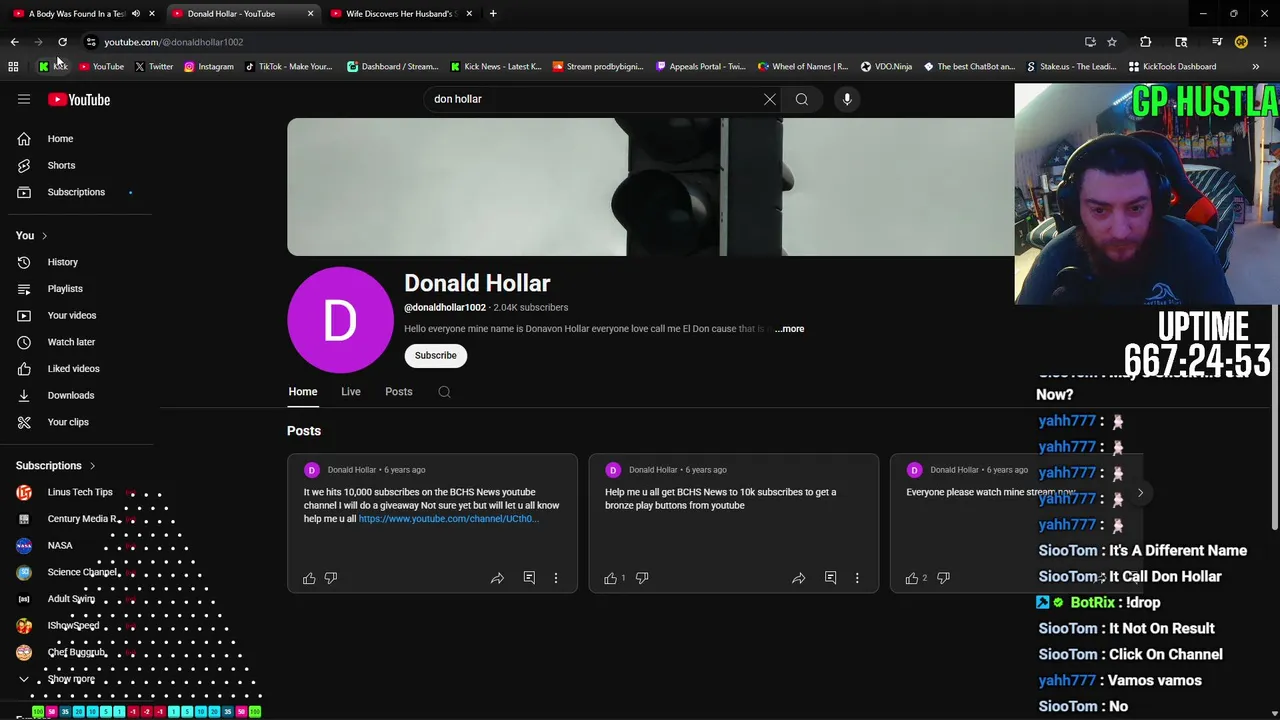Open Subscriptions in the sidebar
Viewport: 1280px width, 720px height.
click(x=78, y=192)
